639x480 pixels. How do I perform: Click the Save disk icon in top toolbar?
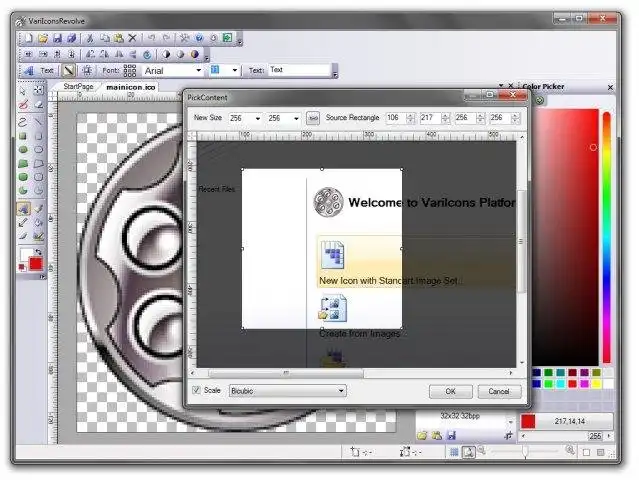(x=57, y=38)
